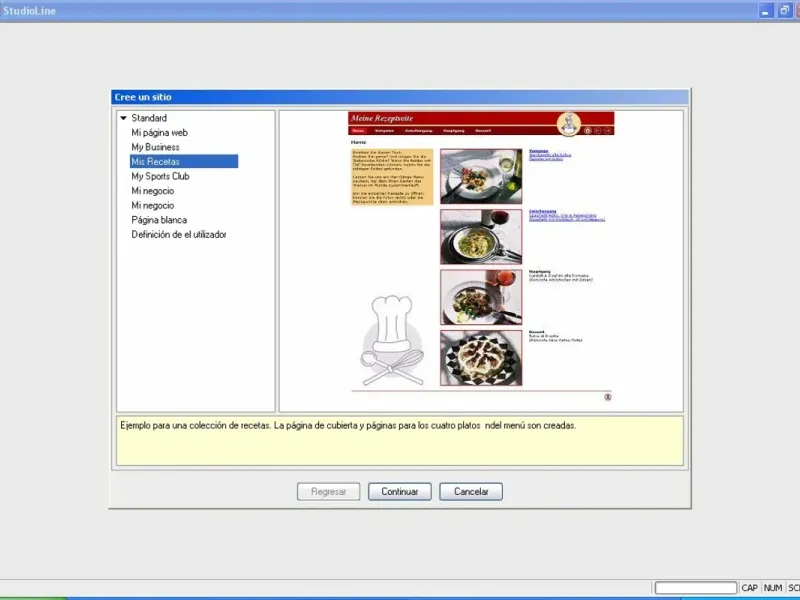Click the Meine Rezeptseite preview image
The width and height of the screenshot is (800, 600).
pos(481,257)
